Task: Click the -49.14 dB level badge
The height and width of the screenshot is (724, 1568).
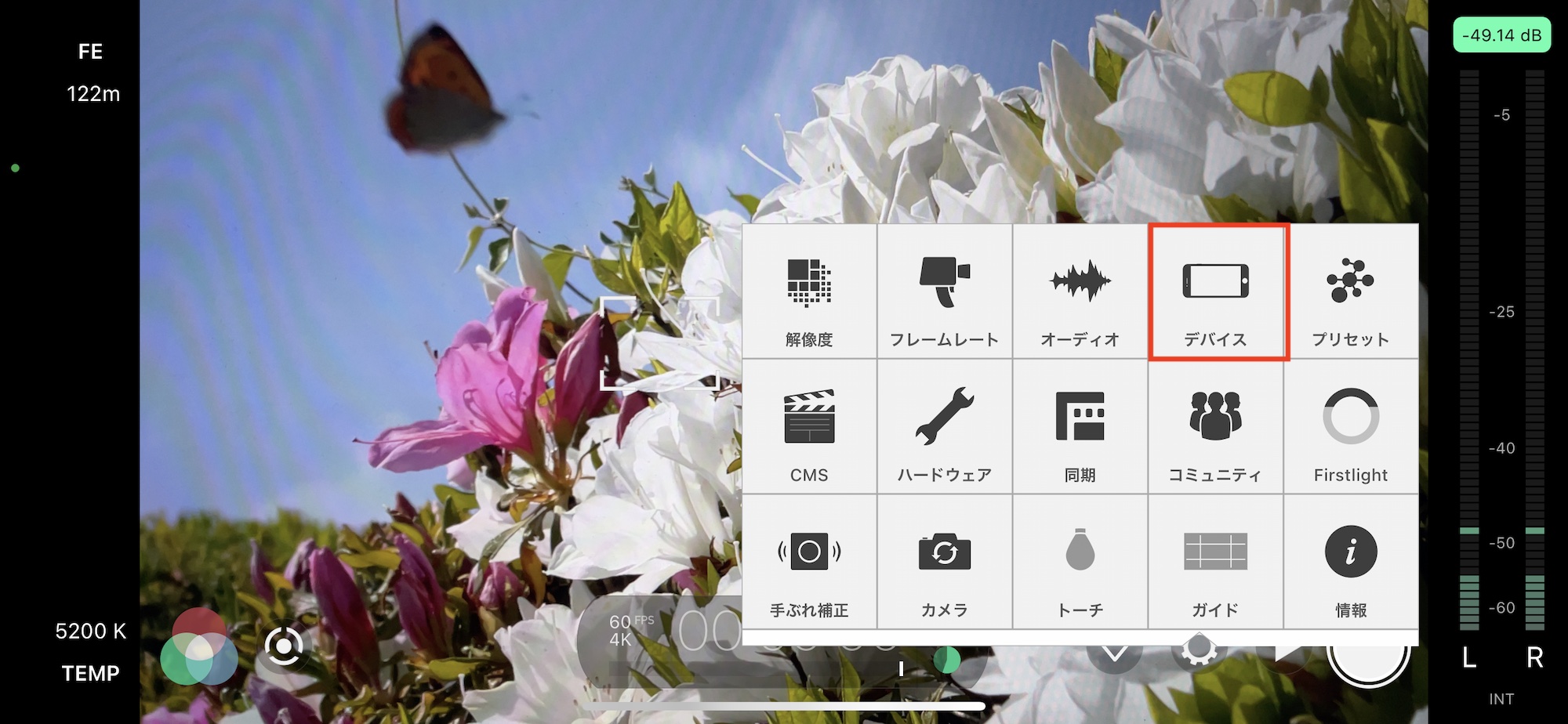Action: [x=1501, y=35]
